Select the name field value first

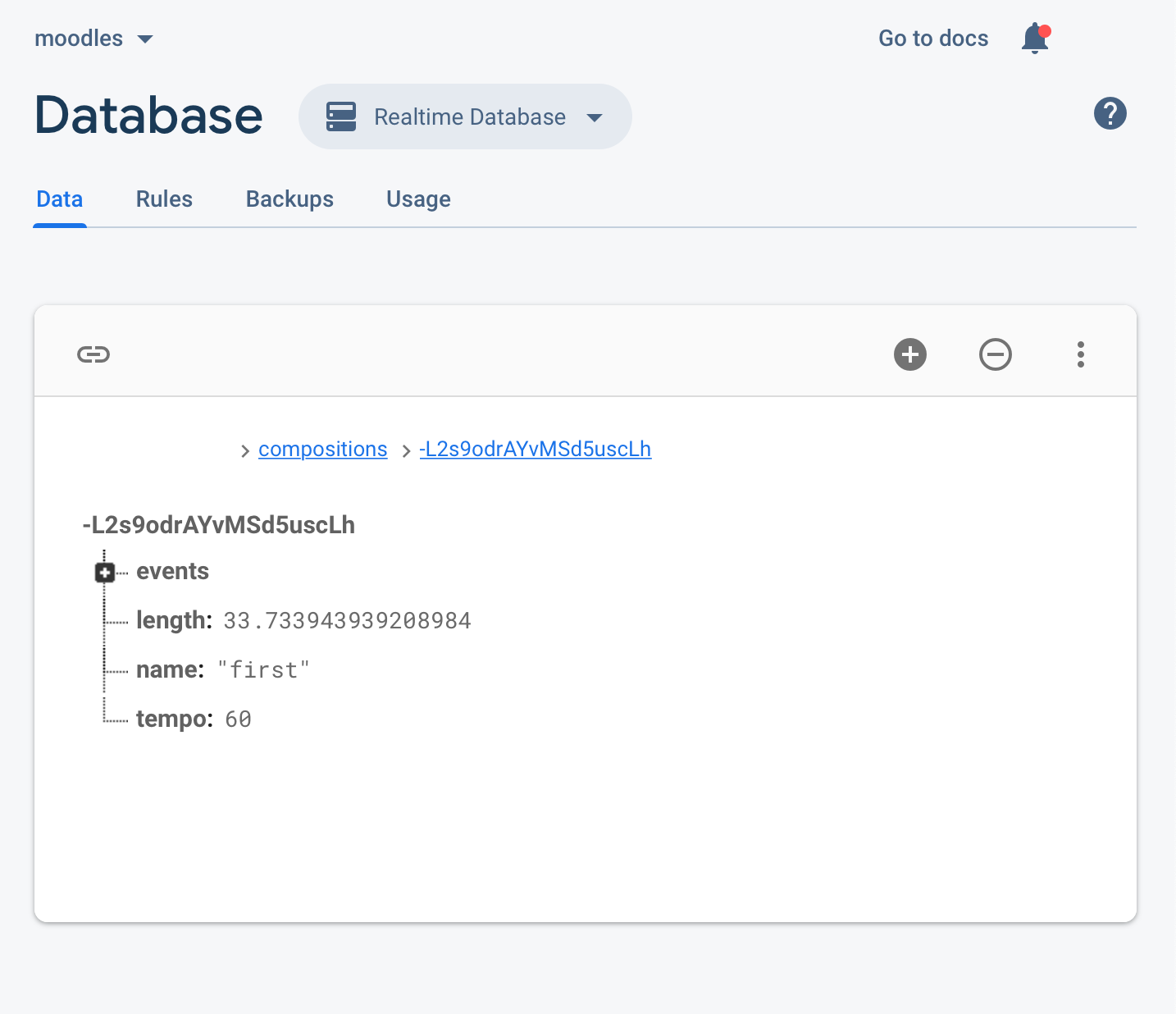pyautogui.click(x=263, y=669)
